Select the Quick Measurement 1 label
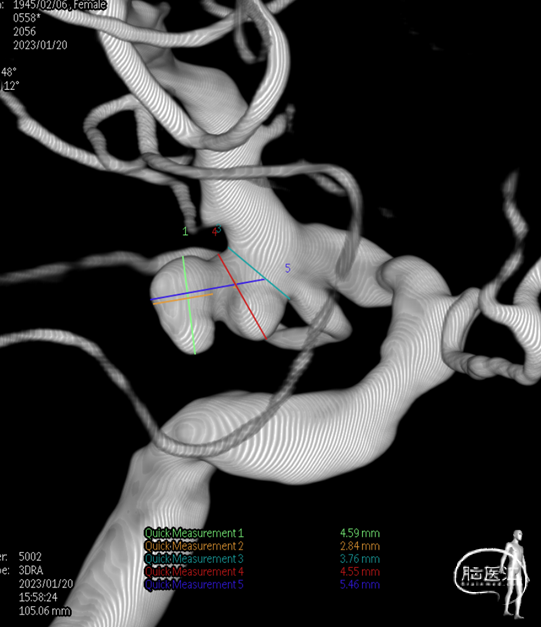This screenshot has height=627, width=541. point(194,533)
